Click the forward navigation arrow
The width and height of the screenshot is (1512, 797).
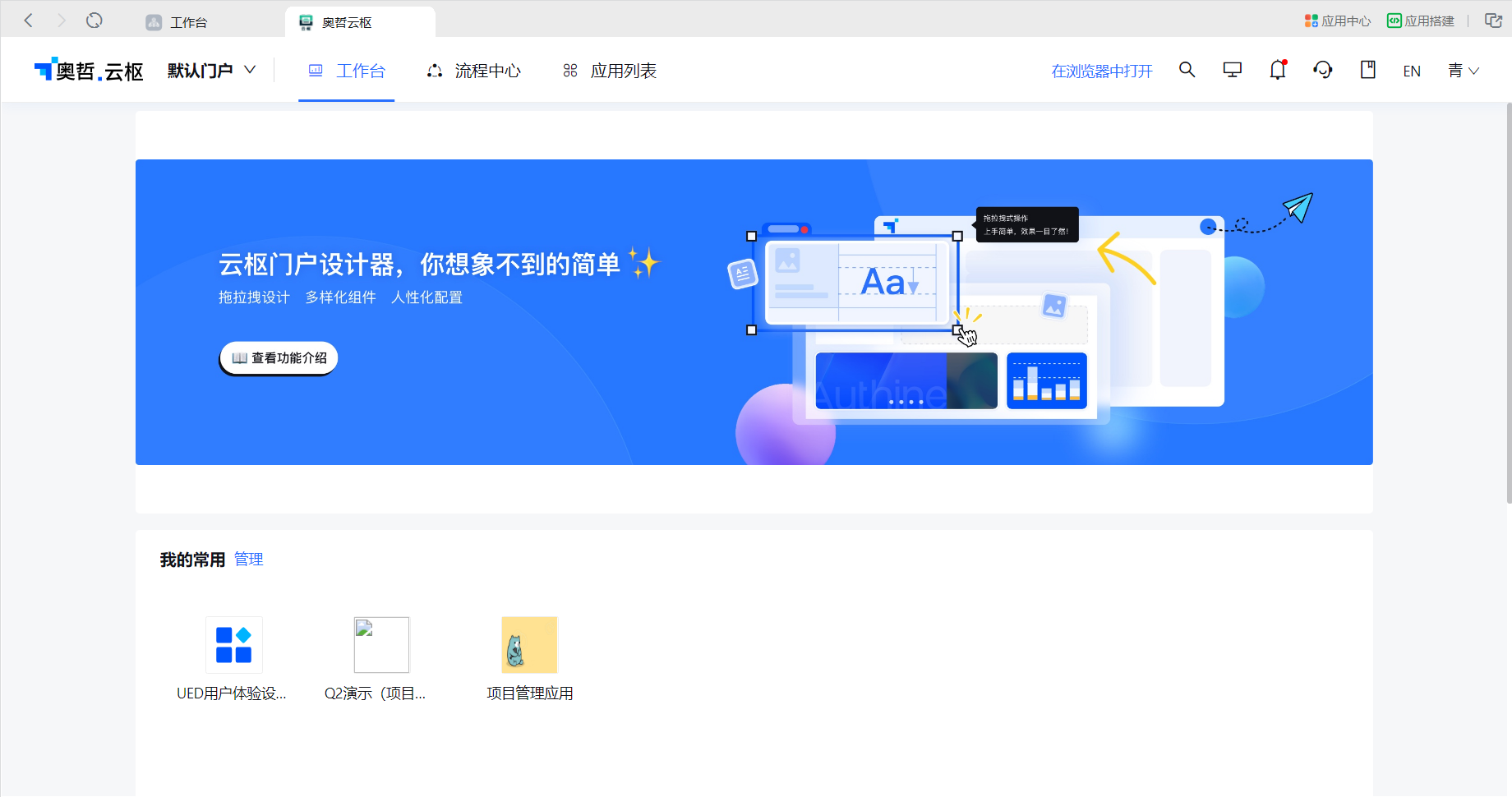(x=61, y=21)
